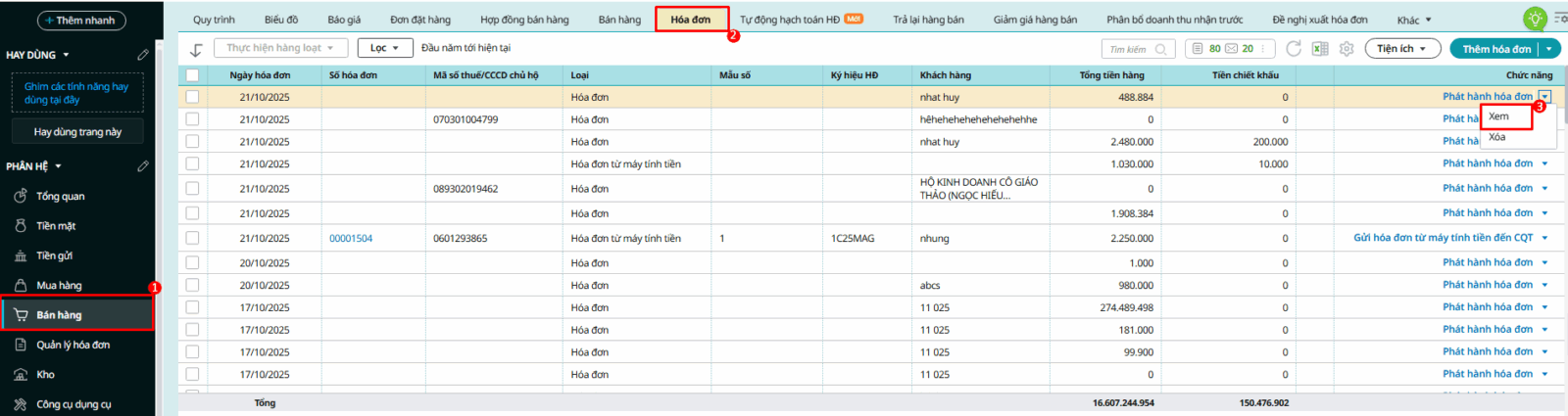Click the Thêm hóa đơn button
The image size is (1568, 416).
coord(1495,49)
